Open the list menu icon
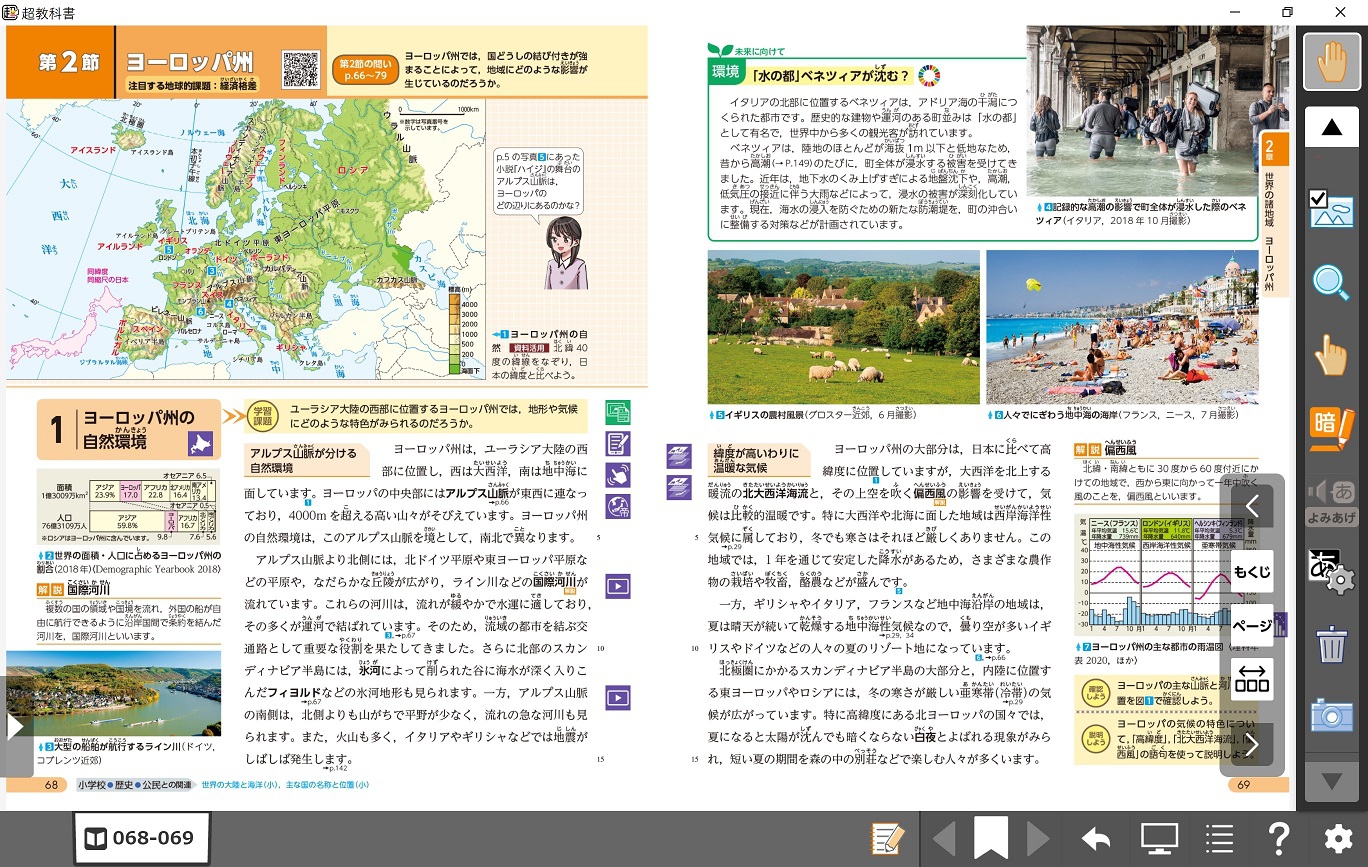 pyautogui.click(x=1218, y=838)
